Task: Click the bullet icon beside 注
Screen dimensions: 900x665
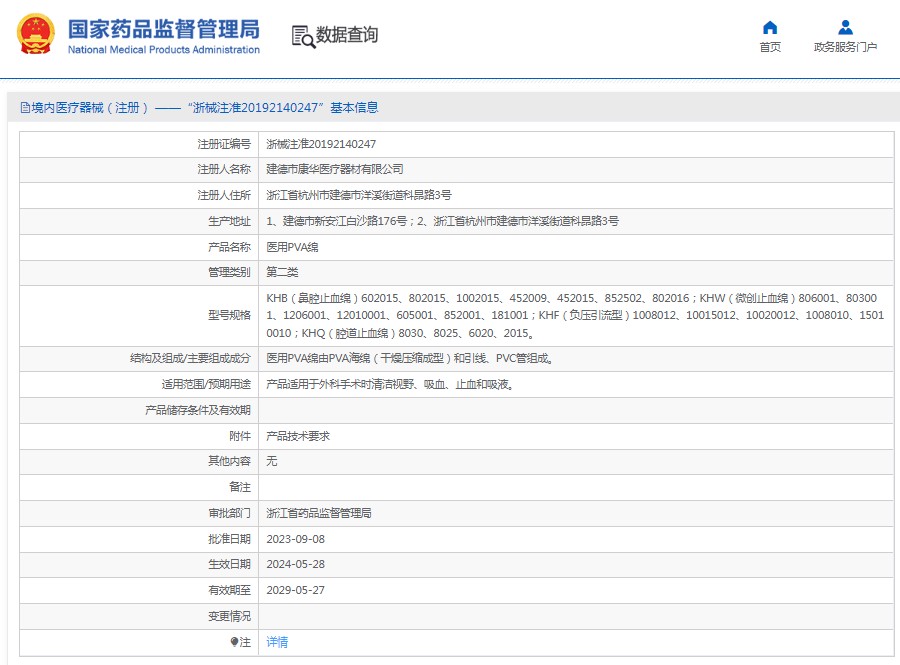Action: (234, 641)
